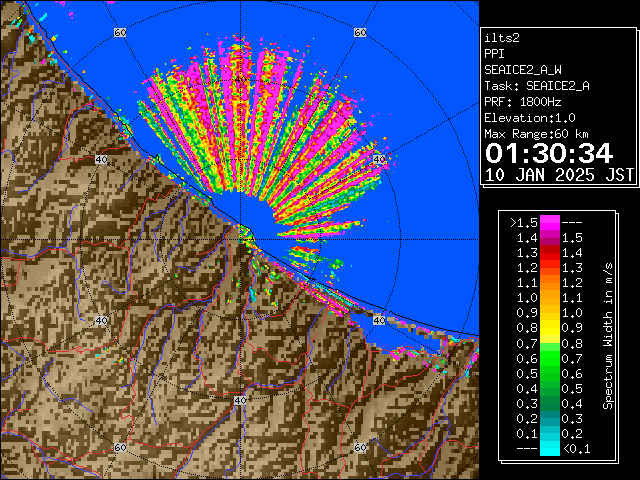Click the radar origin at the crosshair center
Image resolution: width=640 pixels, height=480 pixels.
240,240
